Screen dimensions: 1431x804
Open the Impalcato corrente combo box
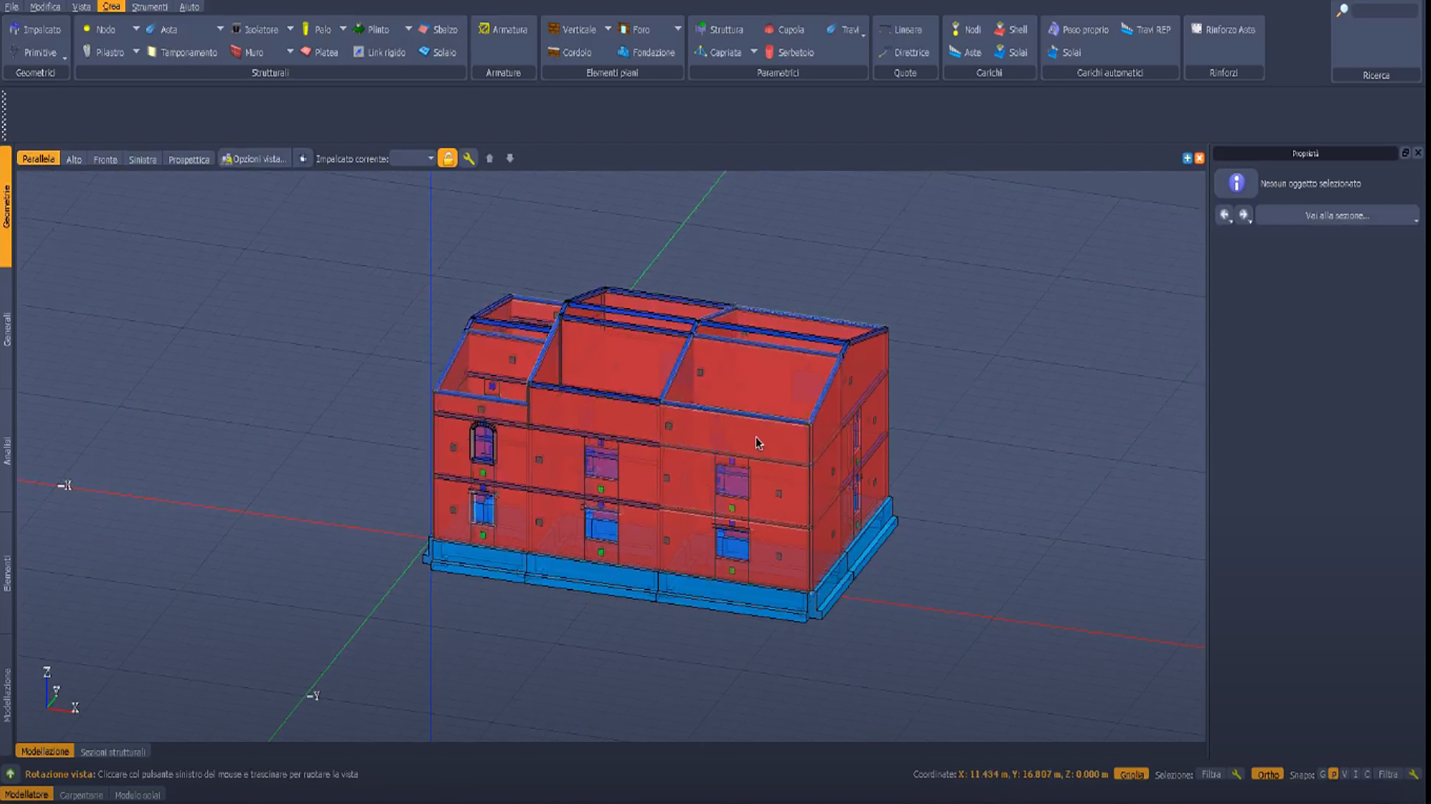coord(413,158)
